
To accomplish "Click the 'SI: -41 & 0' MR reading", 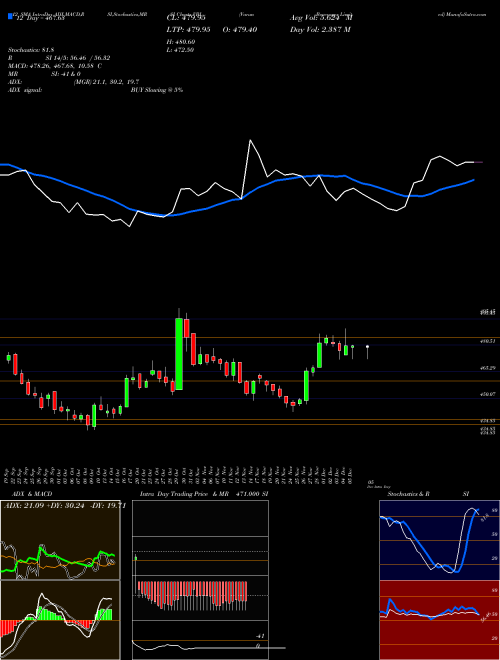I will (x=66, y=74).
